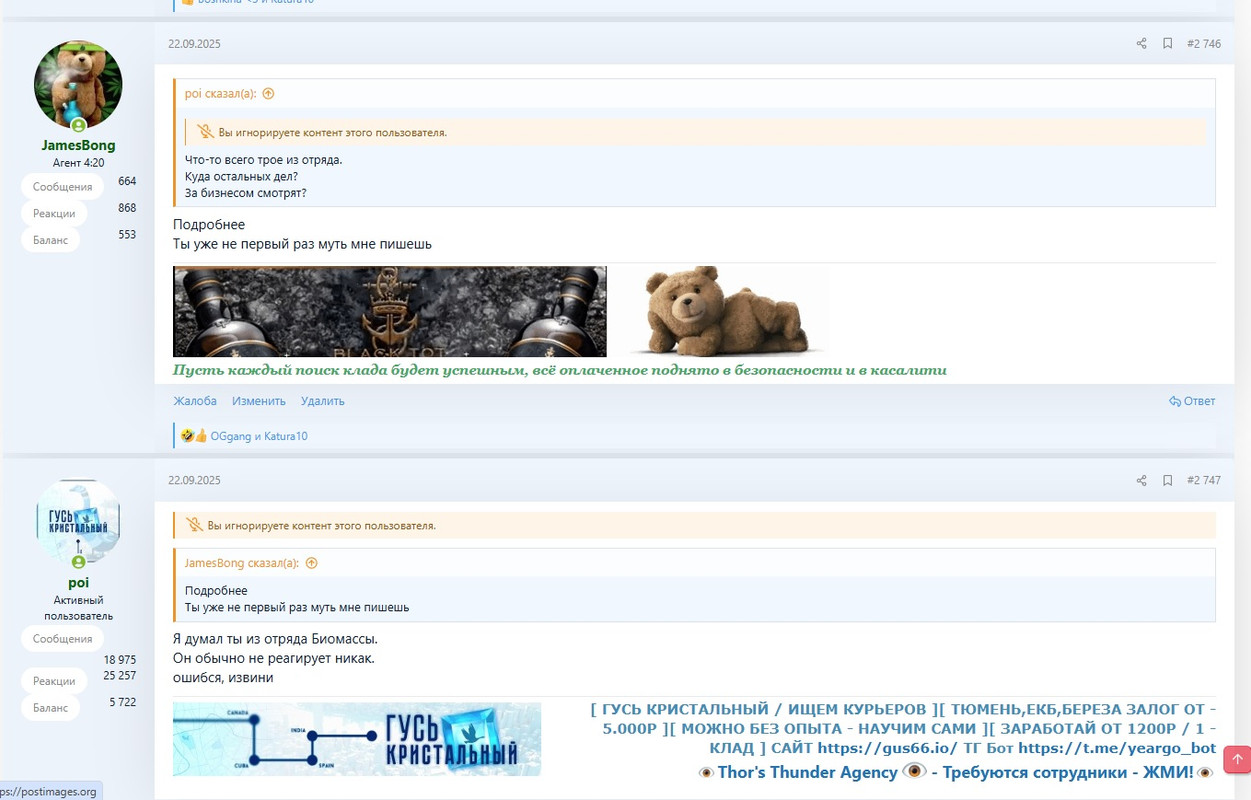The width and height of the screenshot is (1251, 800).
Task: Click Изменить to edit the post
Action: pos(259,401)
